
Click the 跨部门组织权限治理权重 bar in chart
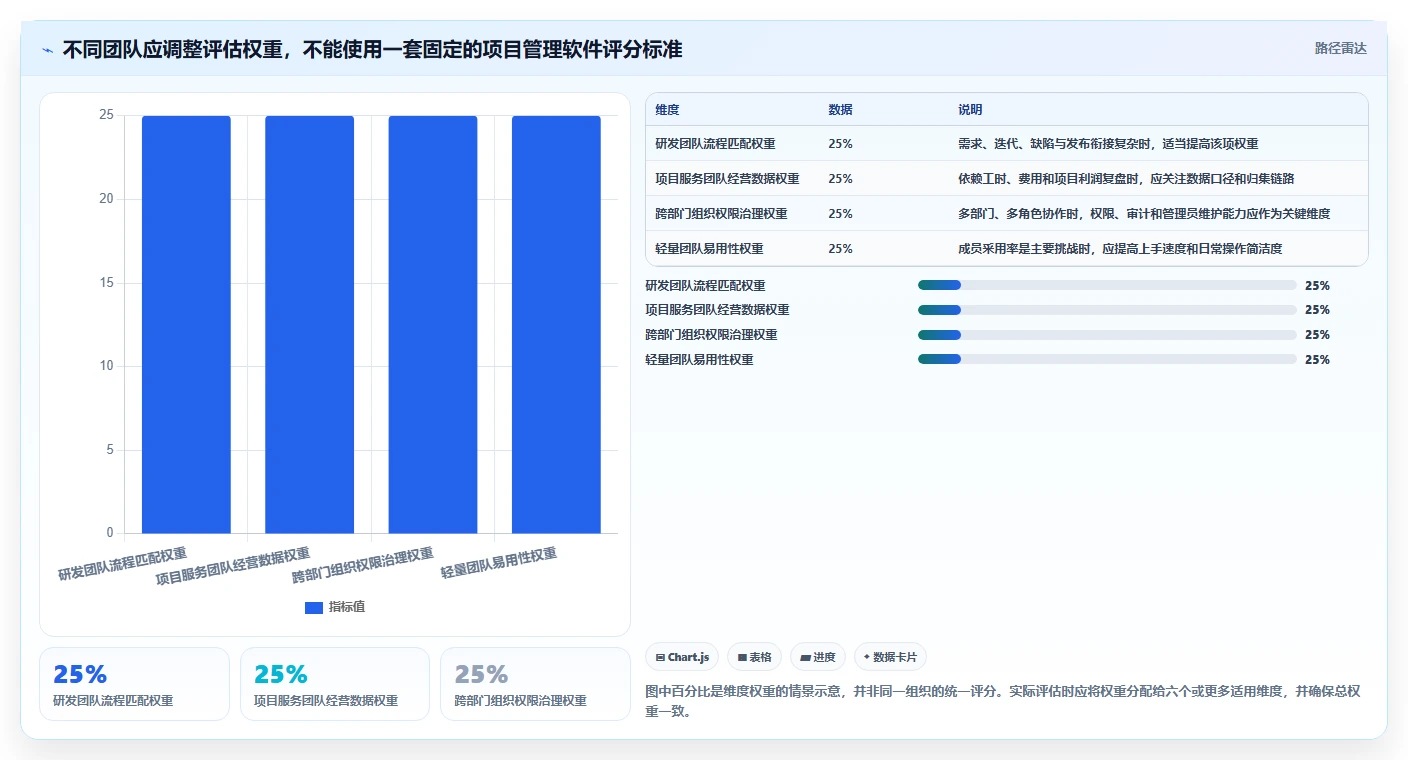433,324
